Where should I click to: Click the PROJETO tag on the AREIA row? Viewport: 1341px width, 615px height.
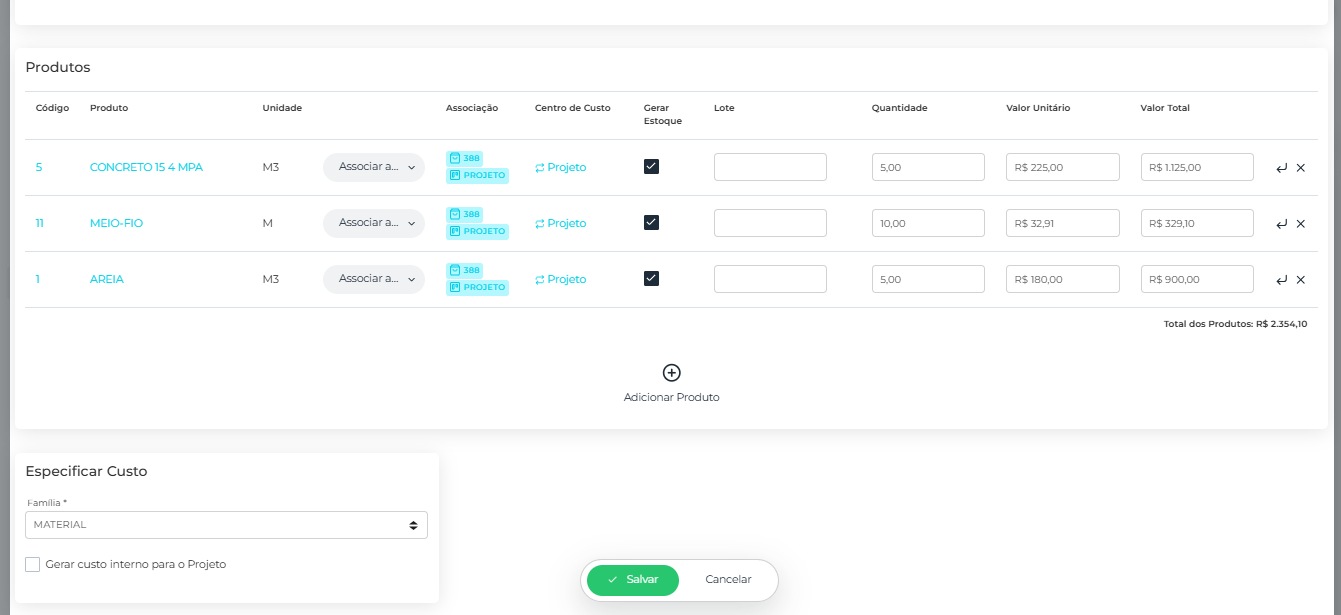coord(478,288)
